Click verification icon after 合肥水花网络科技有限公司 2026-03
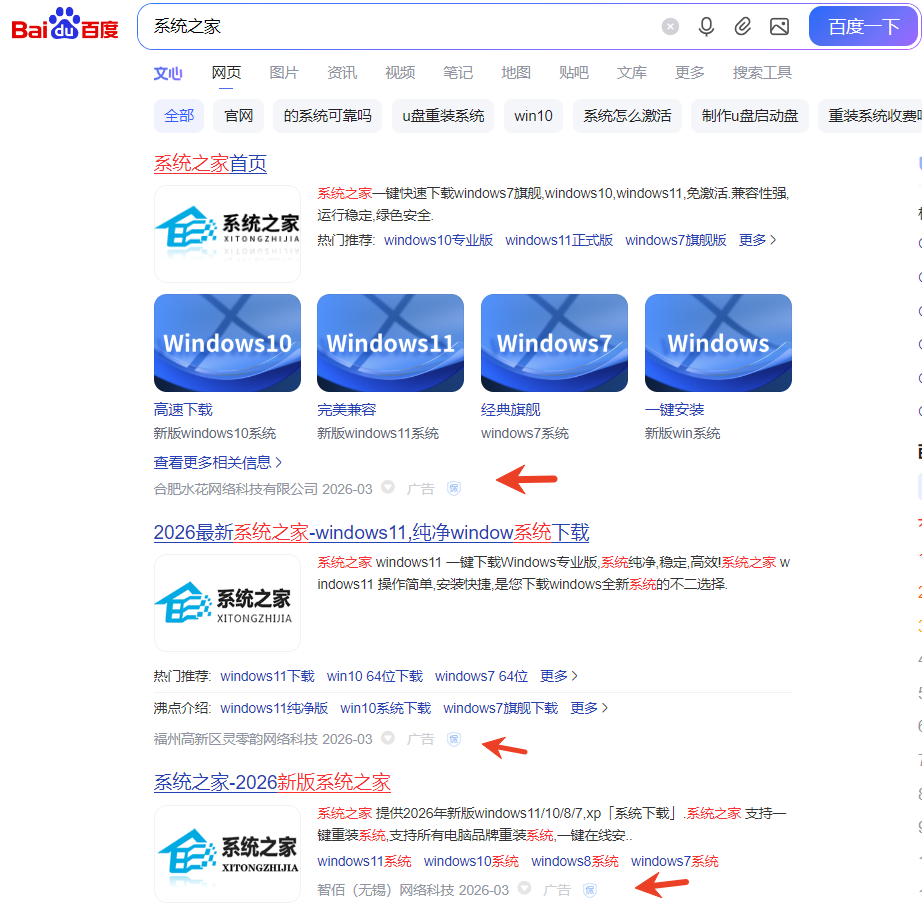The height and width of the screenshot is (907, 922). [387, 487]
